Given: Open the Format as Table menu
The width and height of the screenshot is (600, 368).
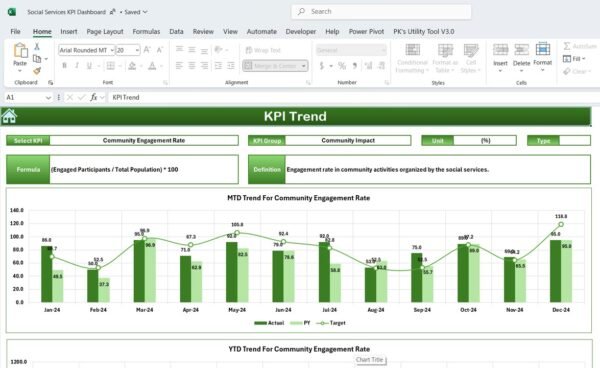Looking at the screenshot, I should (x=445, y=58).
